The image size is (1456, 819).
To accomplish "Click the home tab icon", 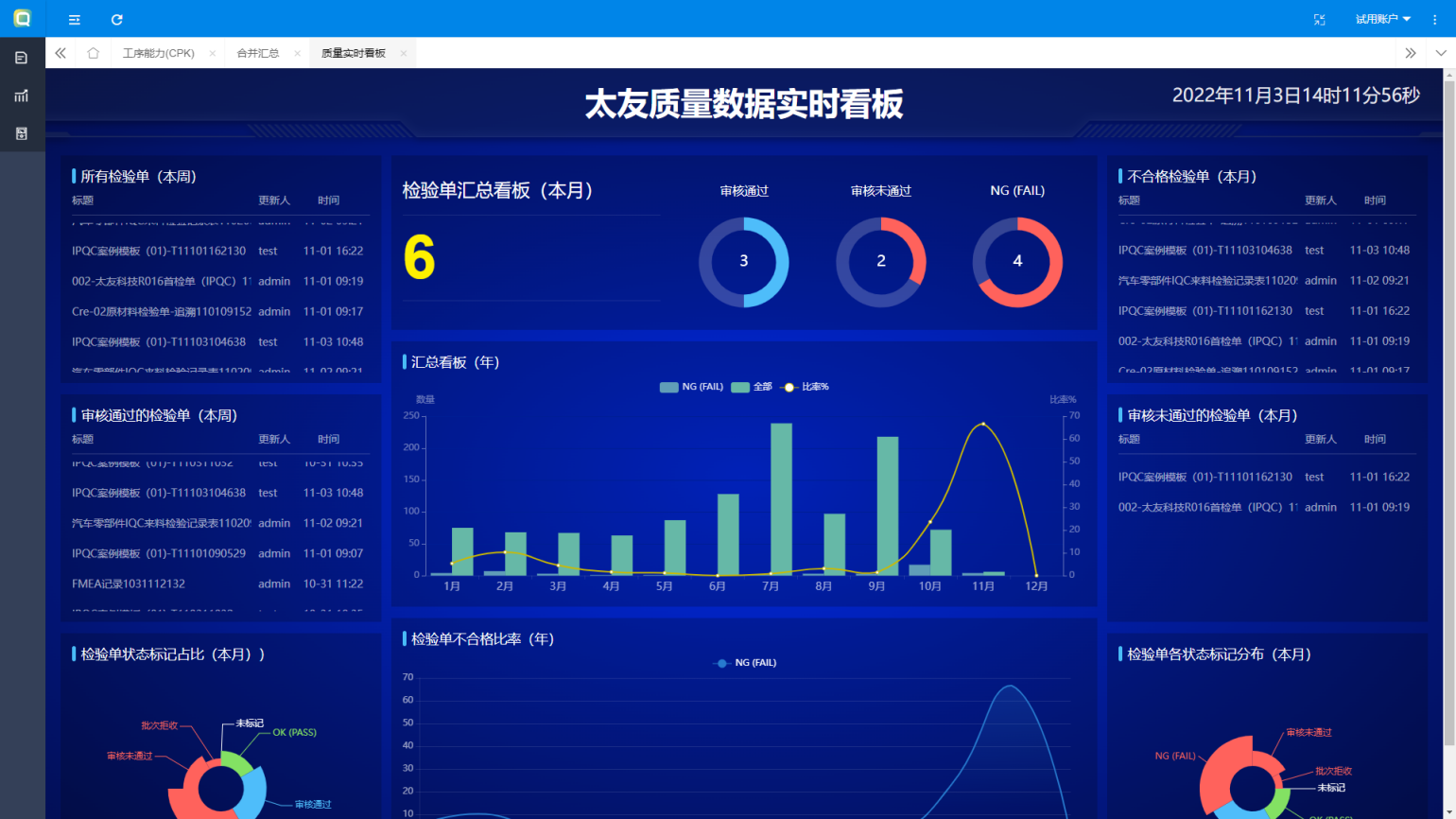I will click(x=93, y=53).
